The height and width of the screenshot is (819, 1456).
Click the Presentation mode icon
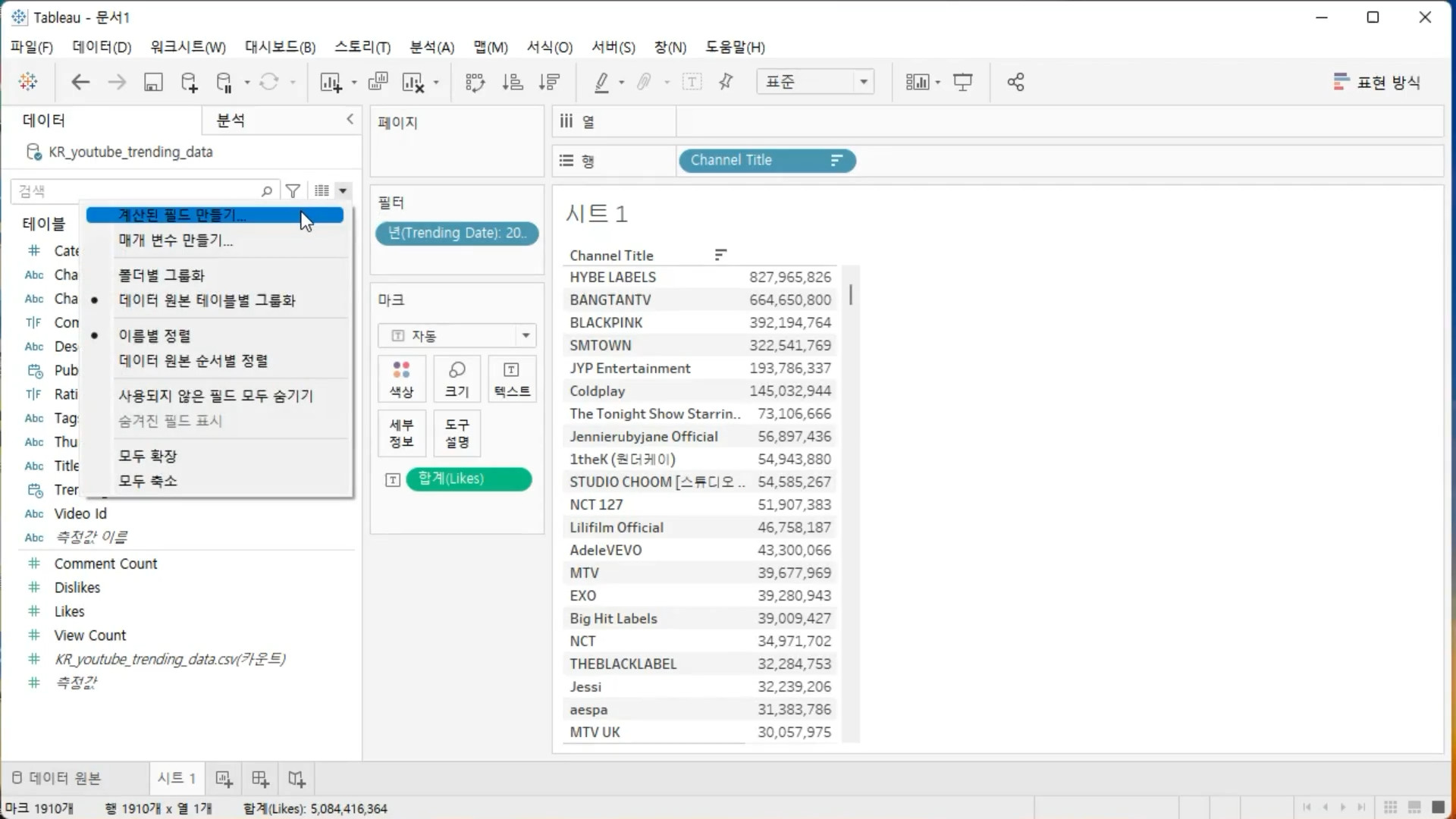(x=962, y=82)
